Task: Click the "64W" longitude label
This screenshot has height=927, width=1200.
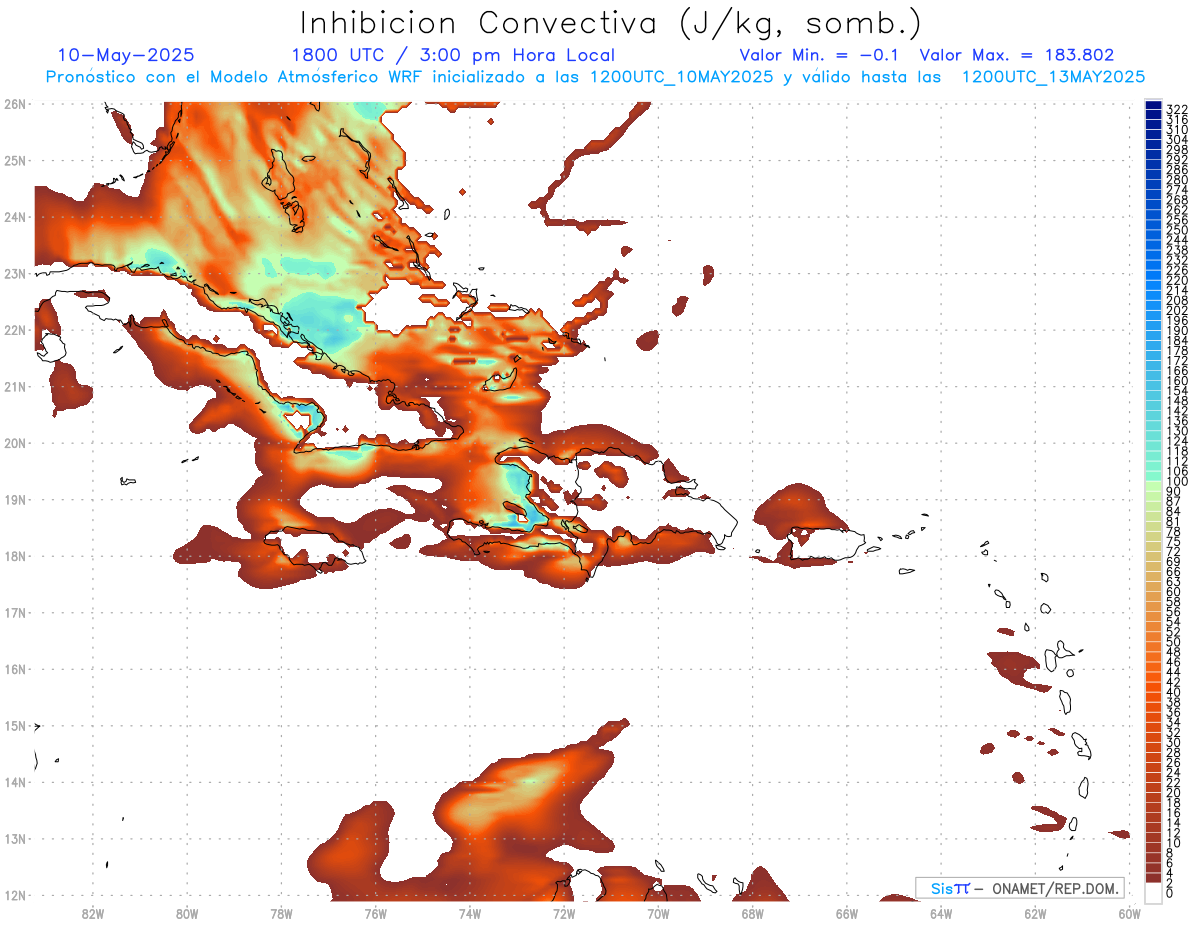Action: [941, 913]
